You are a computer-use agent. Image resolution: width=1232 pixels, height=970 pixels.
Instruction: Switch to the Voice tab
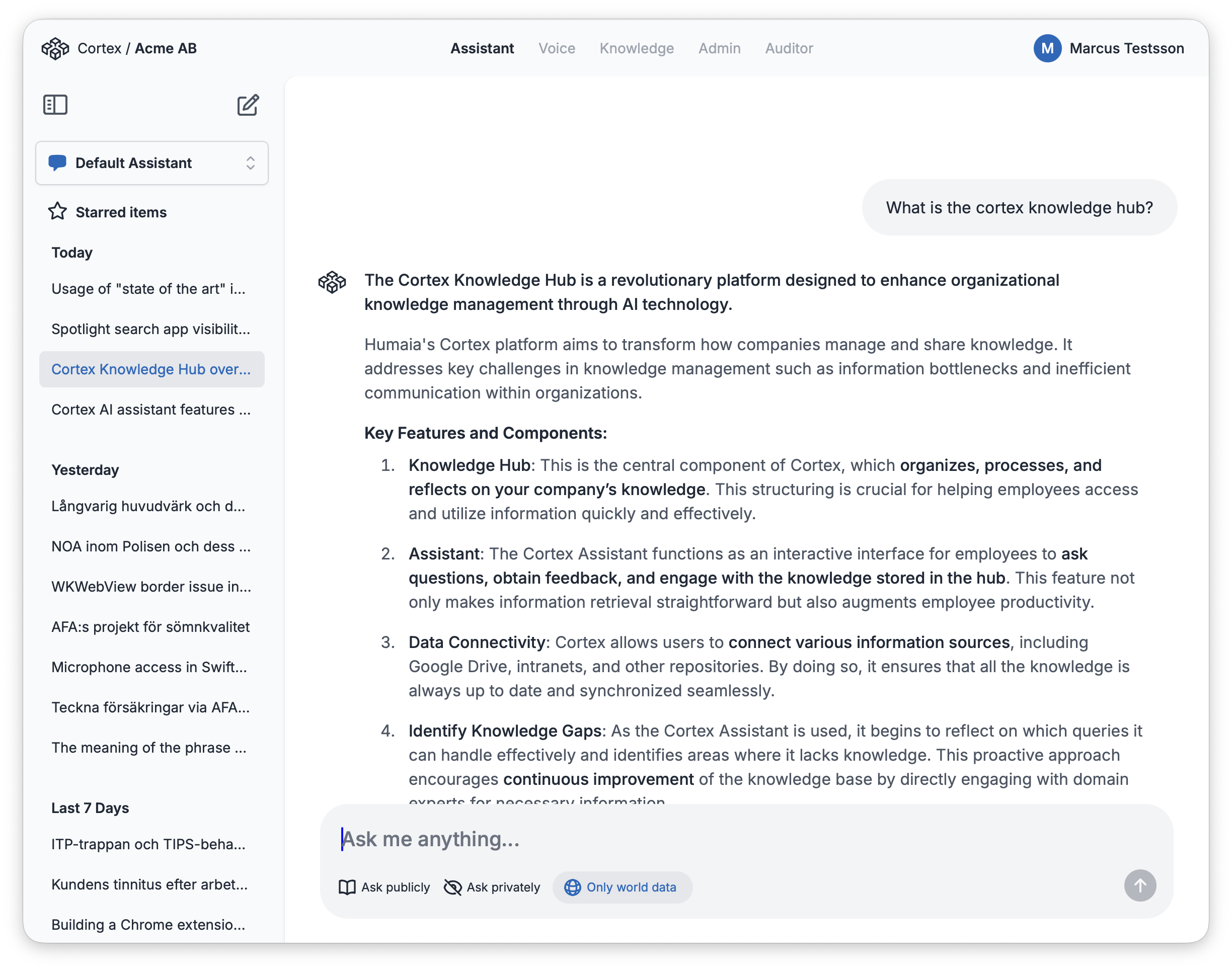click(x=557, y=48)
